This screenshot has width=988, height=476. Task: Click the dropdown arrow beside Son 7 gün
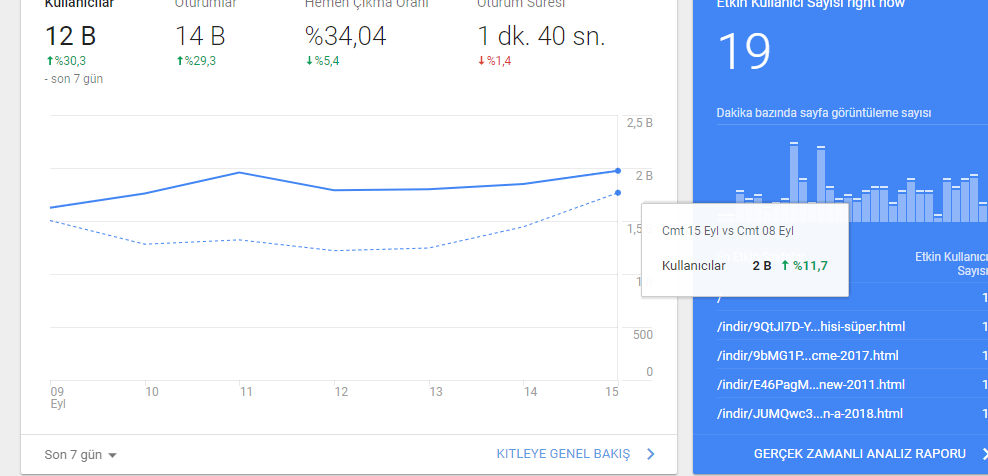pos(112,455)
